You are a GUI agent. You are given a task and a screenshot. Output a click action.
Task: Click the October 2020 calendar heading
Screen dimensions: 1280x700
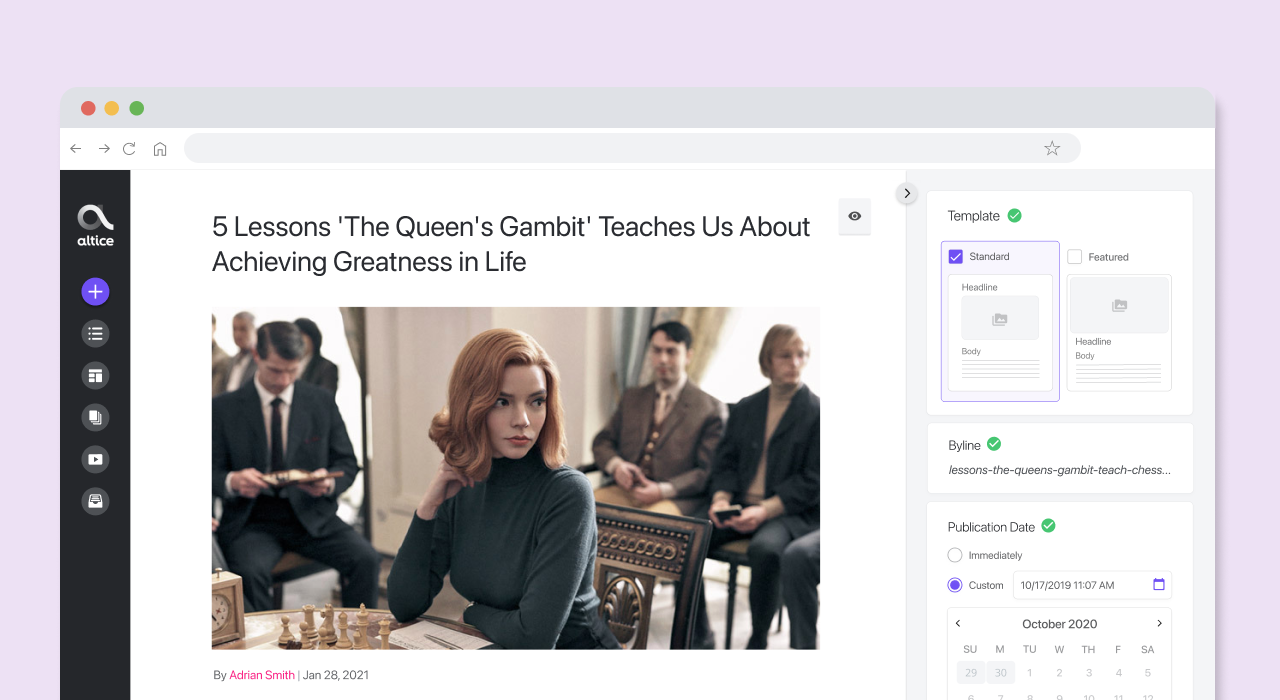point(1060,624)
